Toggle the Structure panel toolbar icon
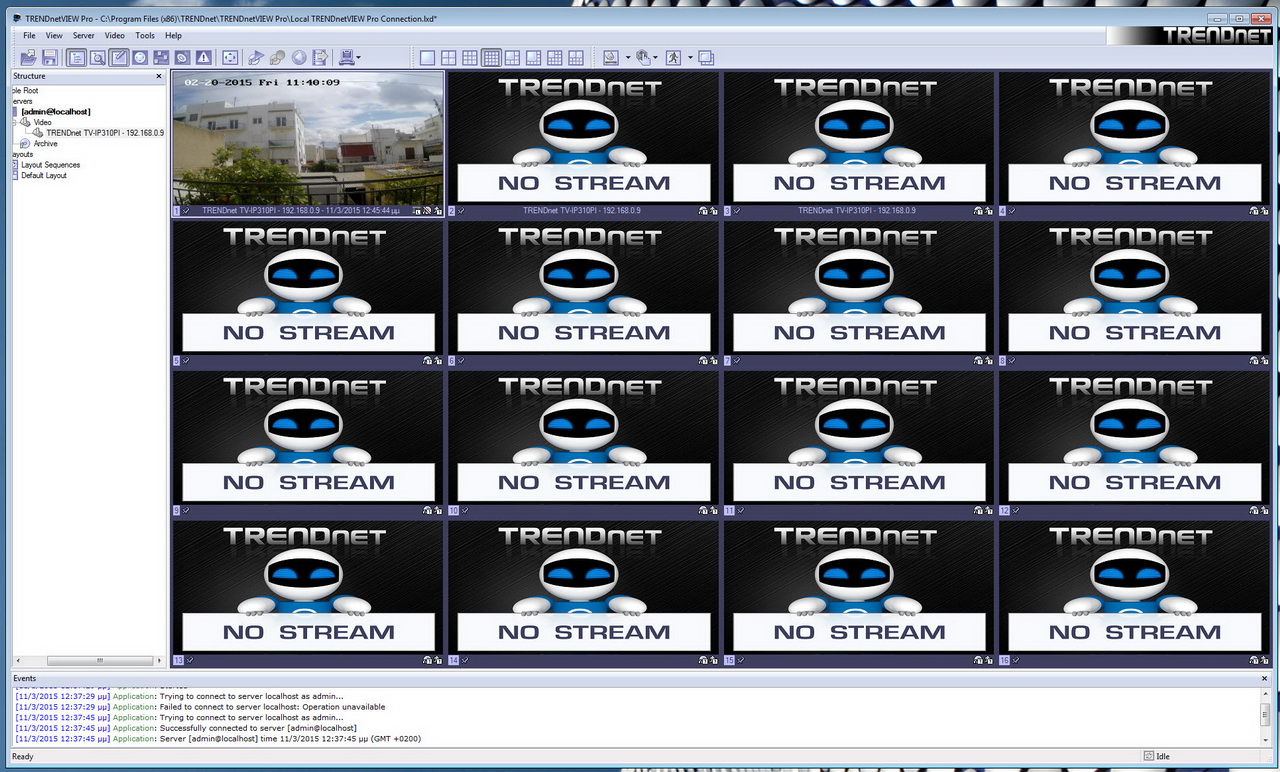Viewport: 1280px width, 772px height. [x=77, y=58]
